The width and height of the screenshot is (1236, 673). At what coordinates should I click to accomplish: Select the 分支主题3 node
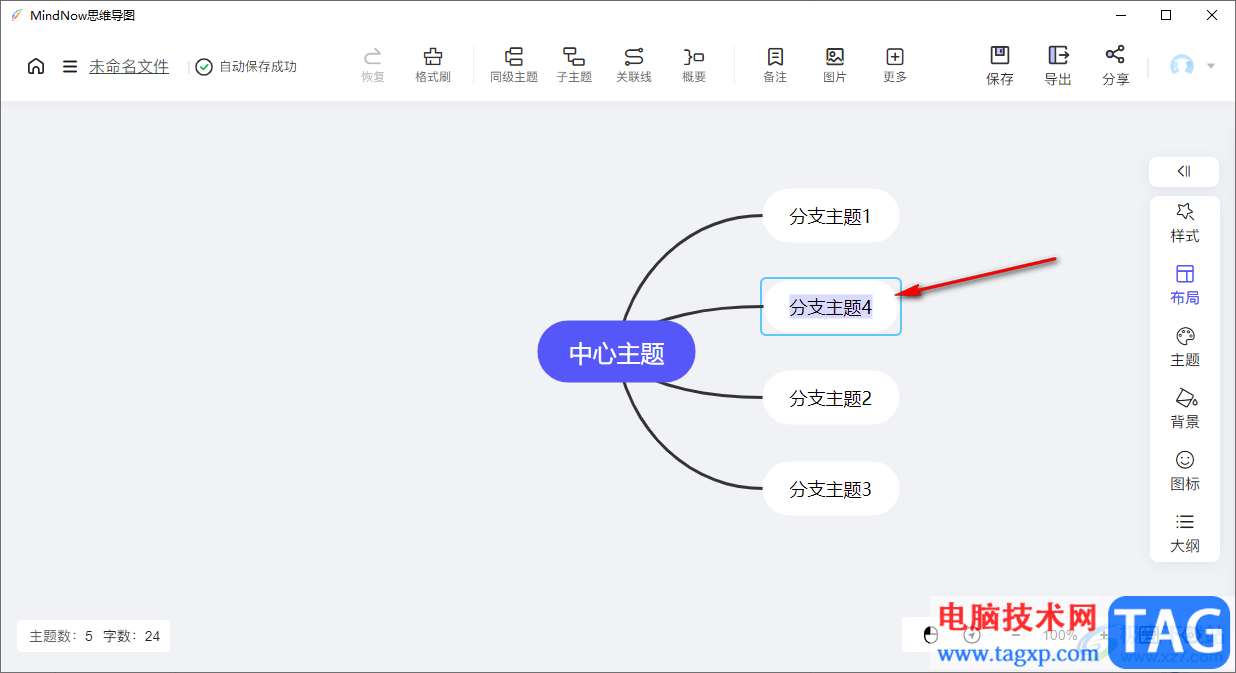[831, 489]
